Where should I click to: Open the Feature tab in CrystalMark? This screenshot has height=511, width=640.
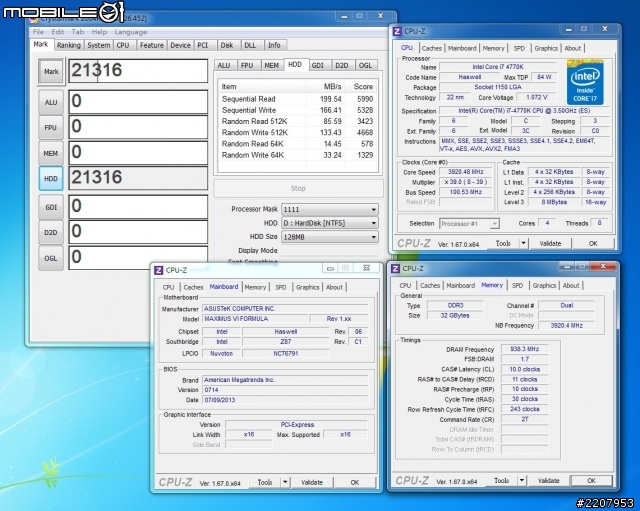tap(151, 45)
